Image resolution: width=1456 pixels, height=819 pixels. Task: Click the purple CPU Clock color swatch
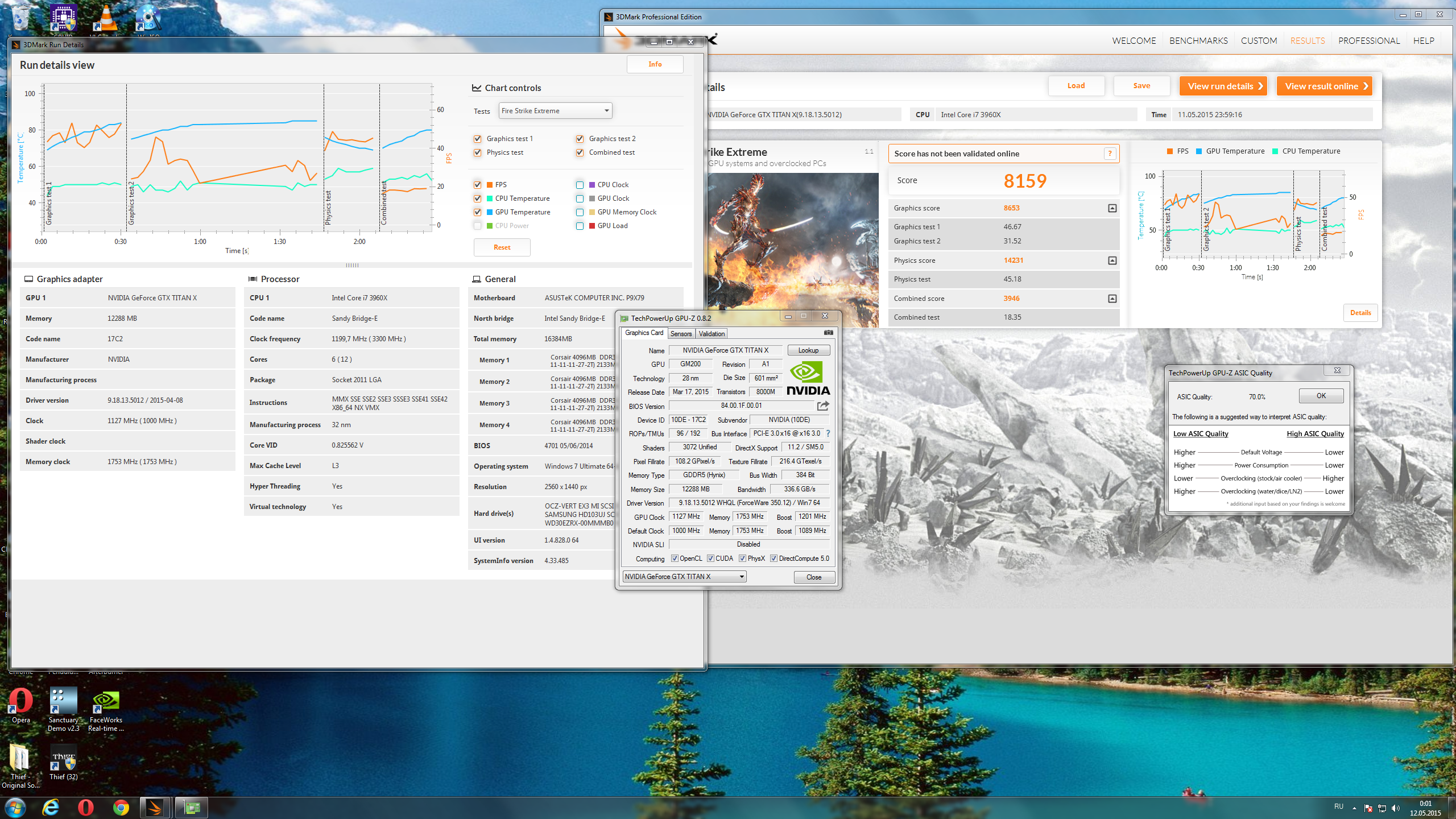pyautogui.click(x=592, y=185)
